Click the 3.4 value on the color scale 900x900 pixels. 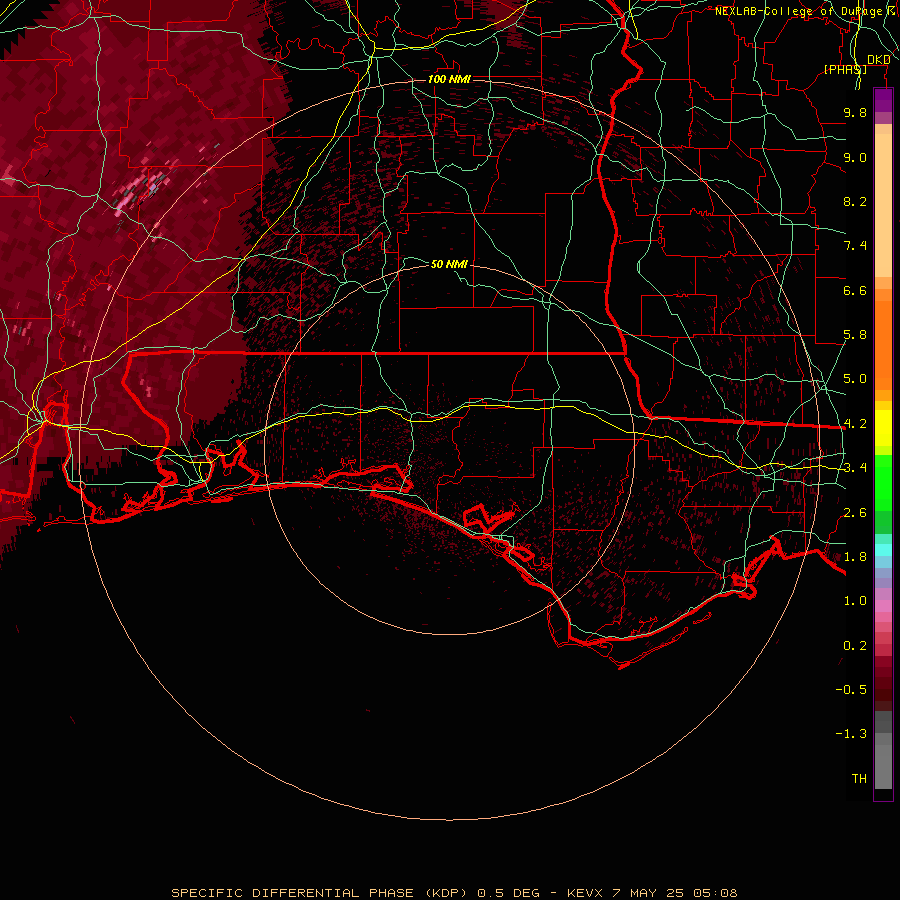tap(855, 468)
